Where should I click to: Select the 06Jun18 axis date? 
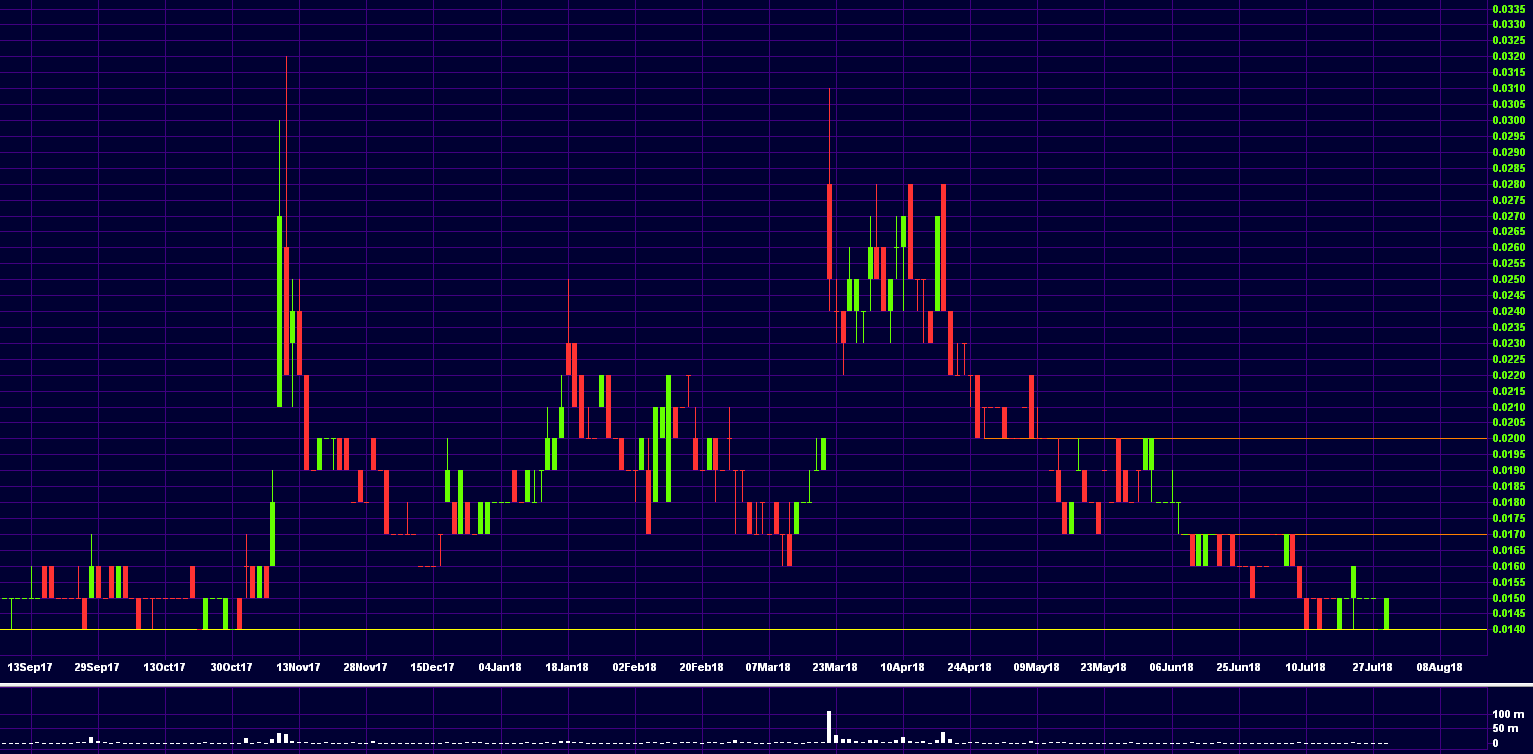1171,667
